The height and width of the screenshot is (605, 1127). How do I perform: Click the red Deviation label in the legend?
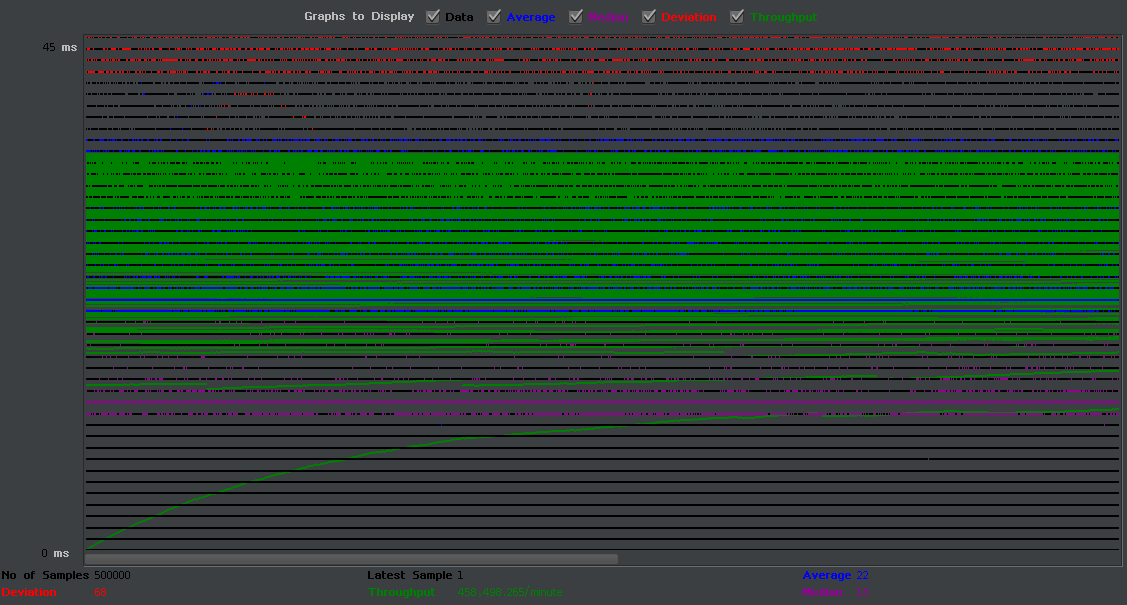(689, 17)
